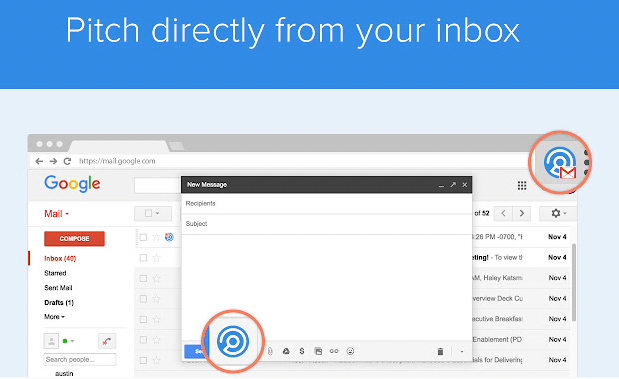Insert an emoticon in the message

tap(350, 351)
